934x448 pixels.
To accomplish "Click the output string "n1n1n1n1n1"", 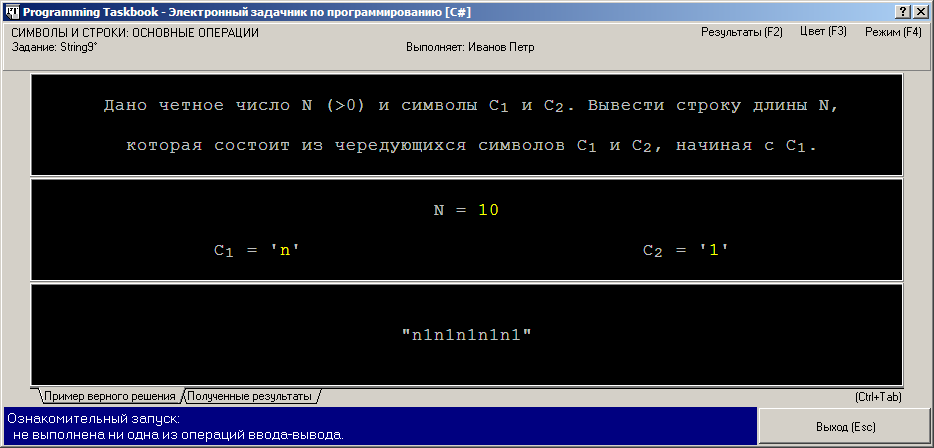I will pos(466,336).
